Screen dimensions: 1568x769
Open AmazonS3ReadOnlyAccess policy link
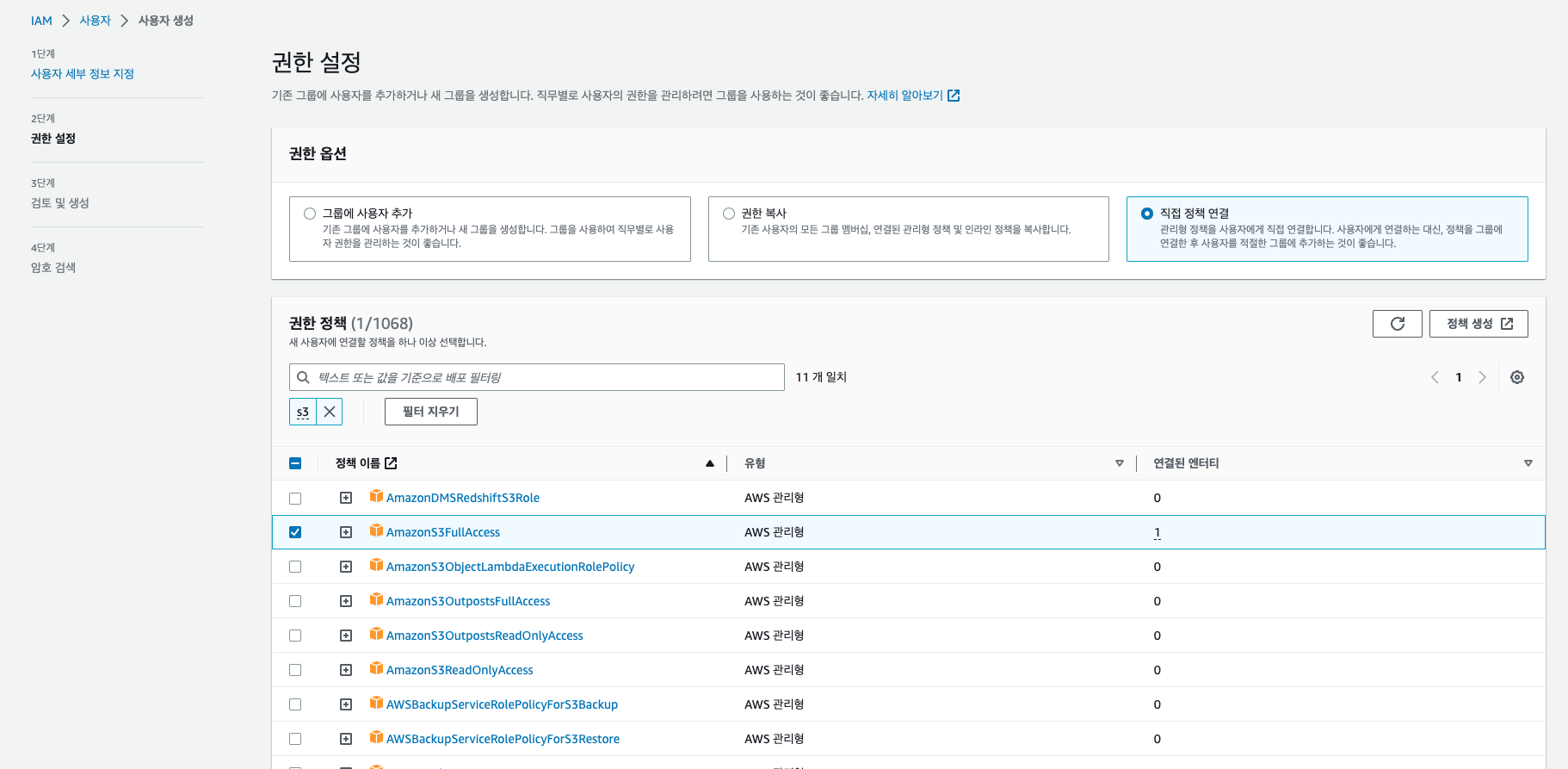click(460, 670)
